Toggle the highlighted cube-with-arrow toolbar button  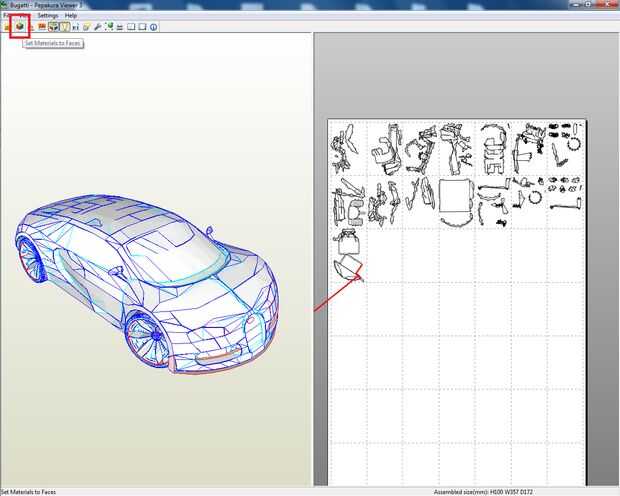coord(53,27)
